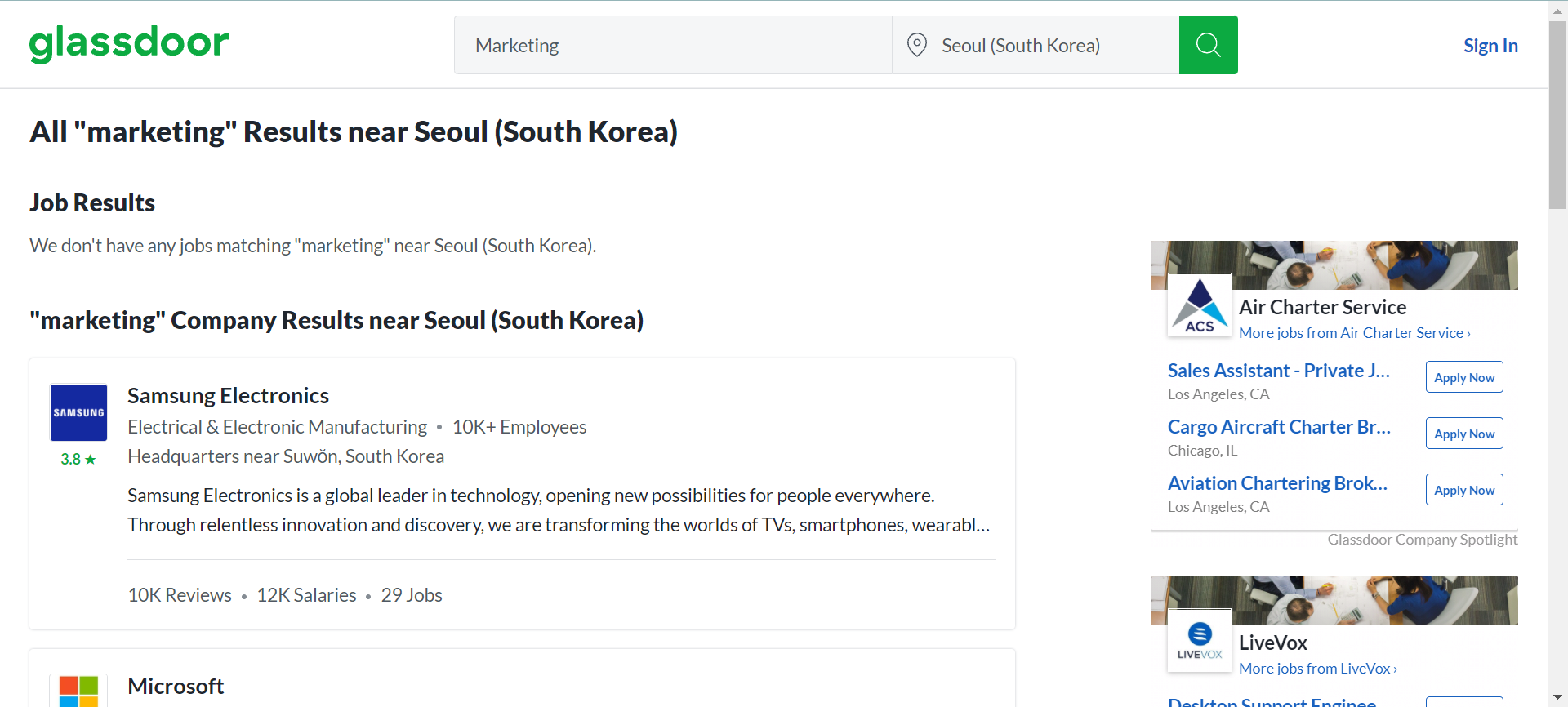Click the "Job Results" heading
1568x707 pixels.
click(92, 202)
